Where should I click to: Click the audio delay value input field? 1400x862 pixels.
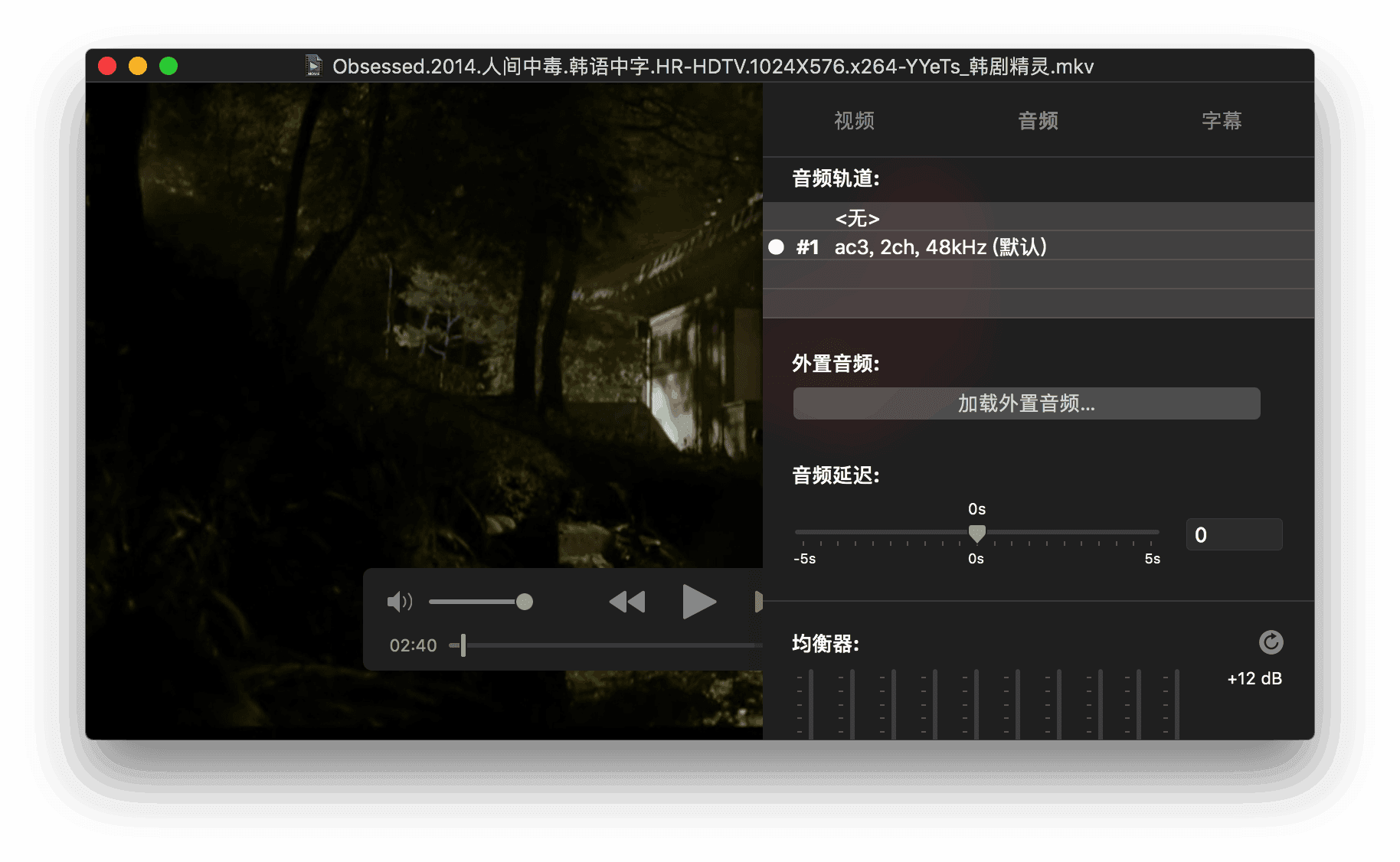click(1234, 534)
